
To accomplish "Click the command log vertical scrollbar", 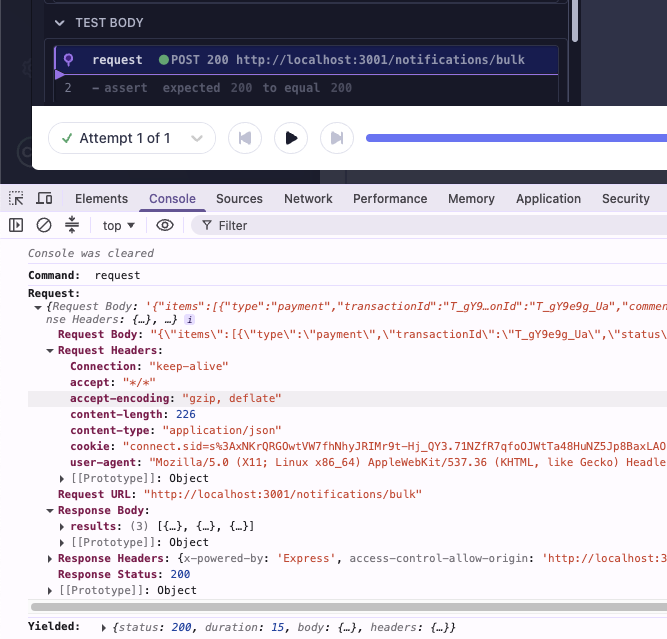I will (575, 20).
